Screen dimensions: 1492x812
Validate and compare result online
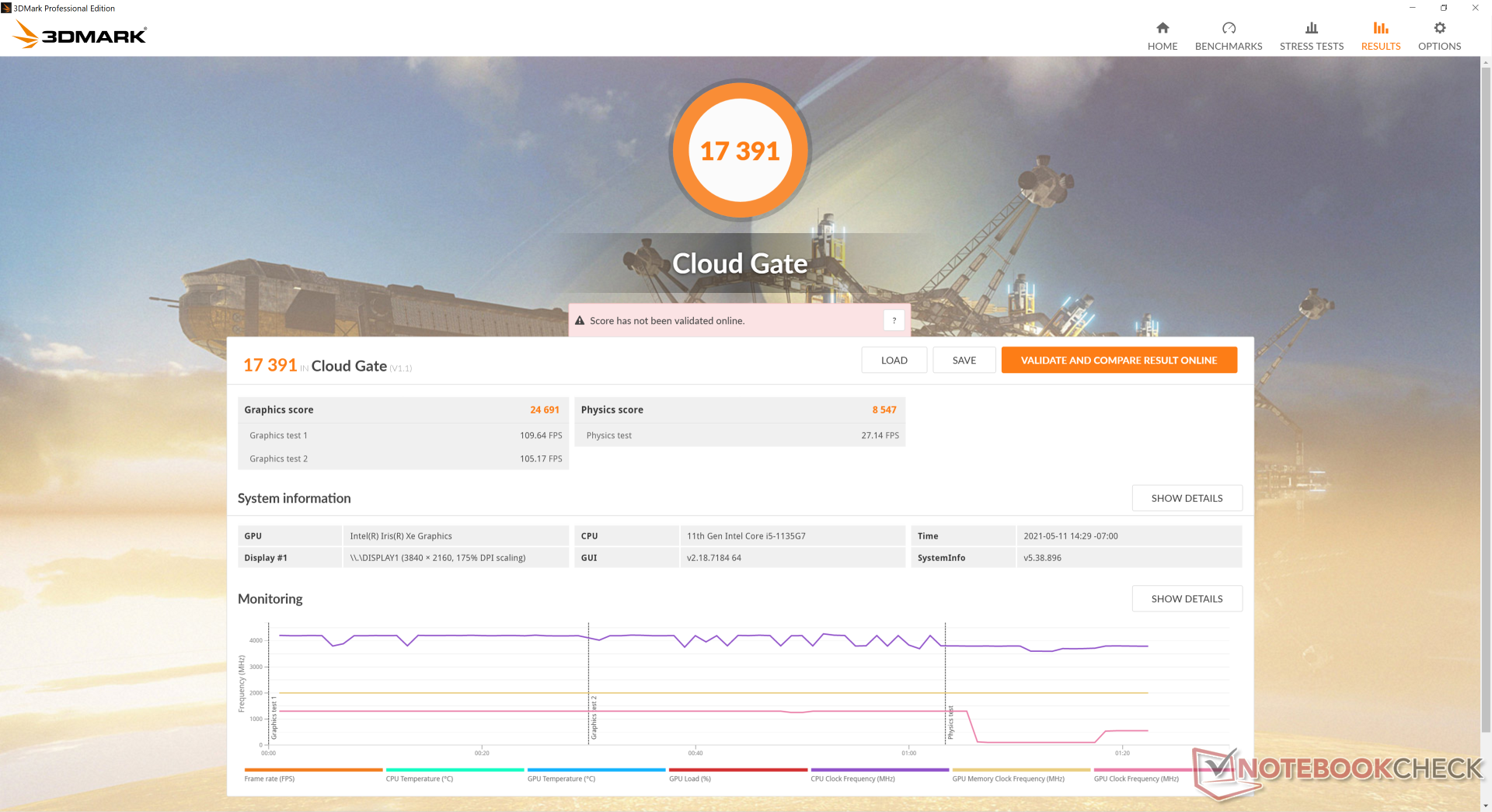pos(1119,360)
